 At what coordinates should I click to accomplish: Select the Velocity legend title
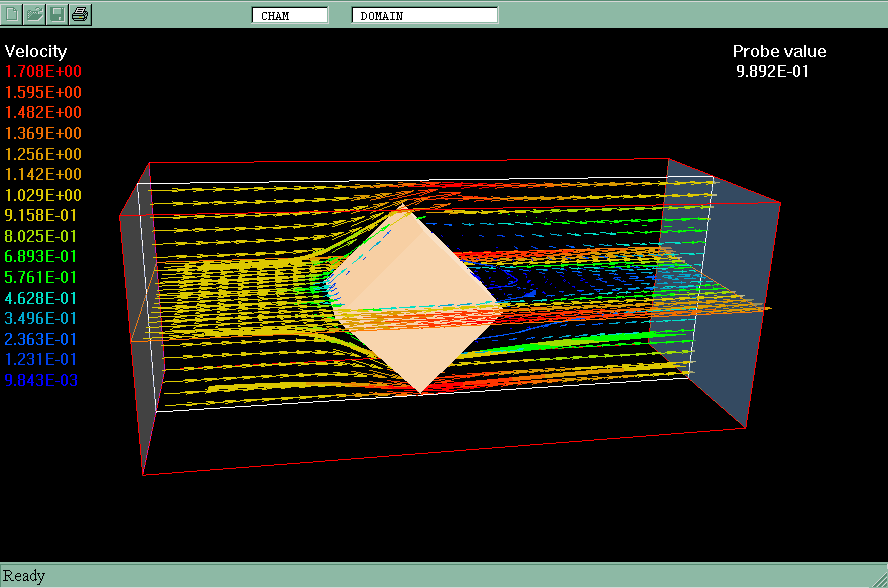pyautogui.click(x=36, y=51)
